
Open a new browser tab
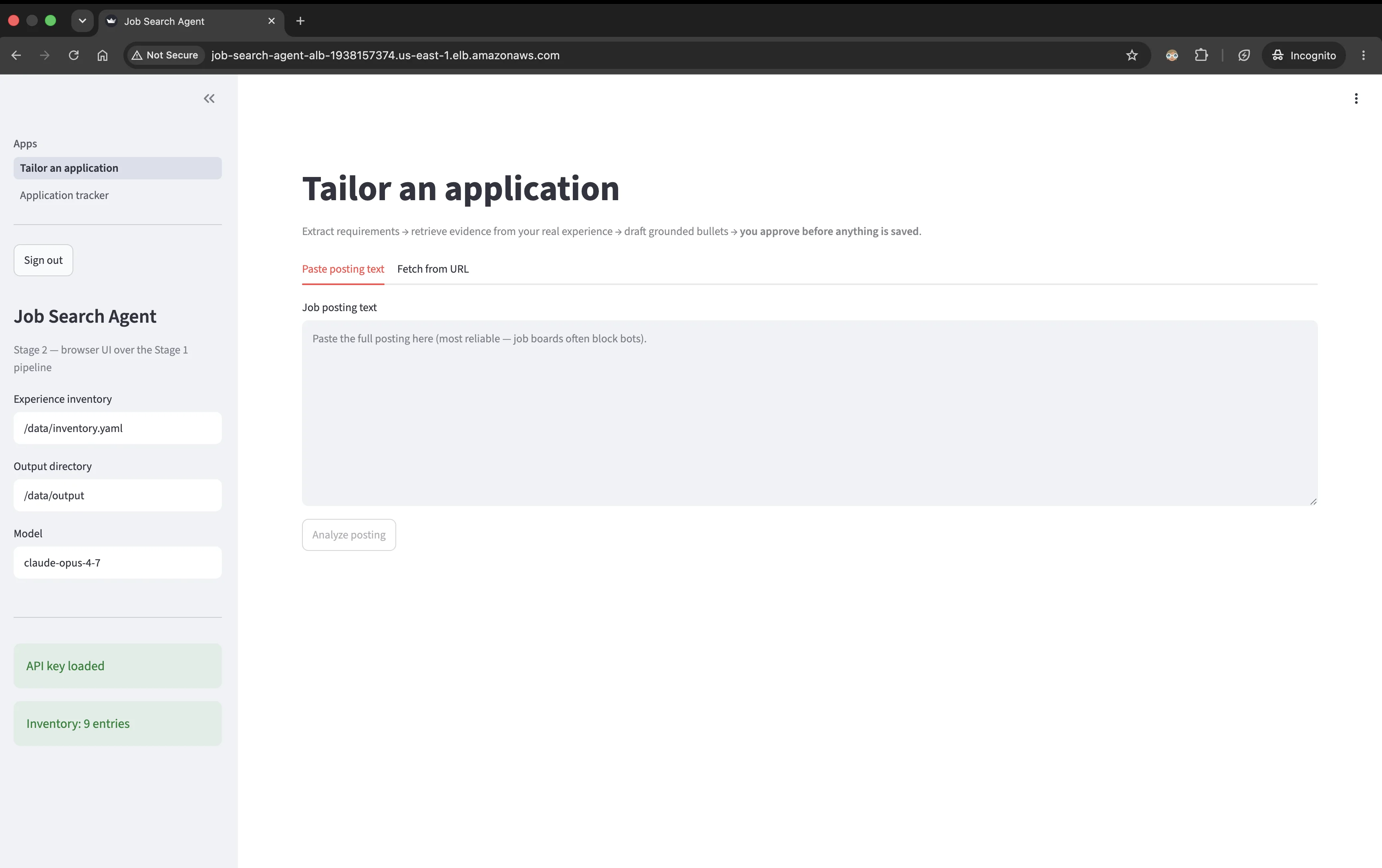click(x=300, y=21)
